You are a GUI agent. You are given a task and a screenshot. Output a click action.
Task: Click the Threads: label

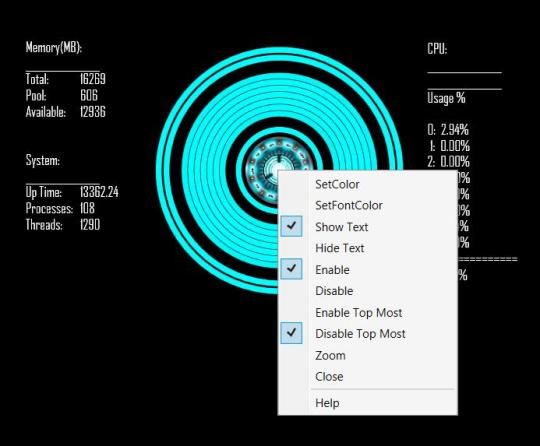point(44,225)
